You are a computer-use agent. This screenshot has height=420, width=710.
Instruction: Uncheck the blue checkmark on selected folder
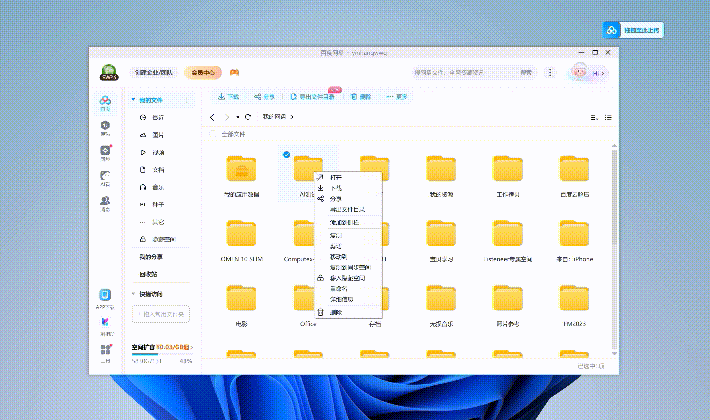click(x=287, y=155)
